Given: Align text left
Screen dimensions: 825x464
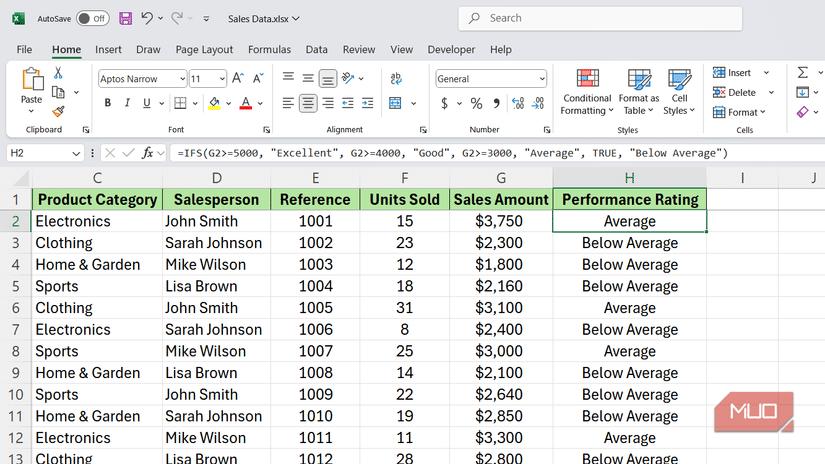Looking at the screenshot, I should 288,103.
